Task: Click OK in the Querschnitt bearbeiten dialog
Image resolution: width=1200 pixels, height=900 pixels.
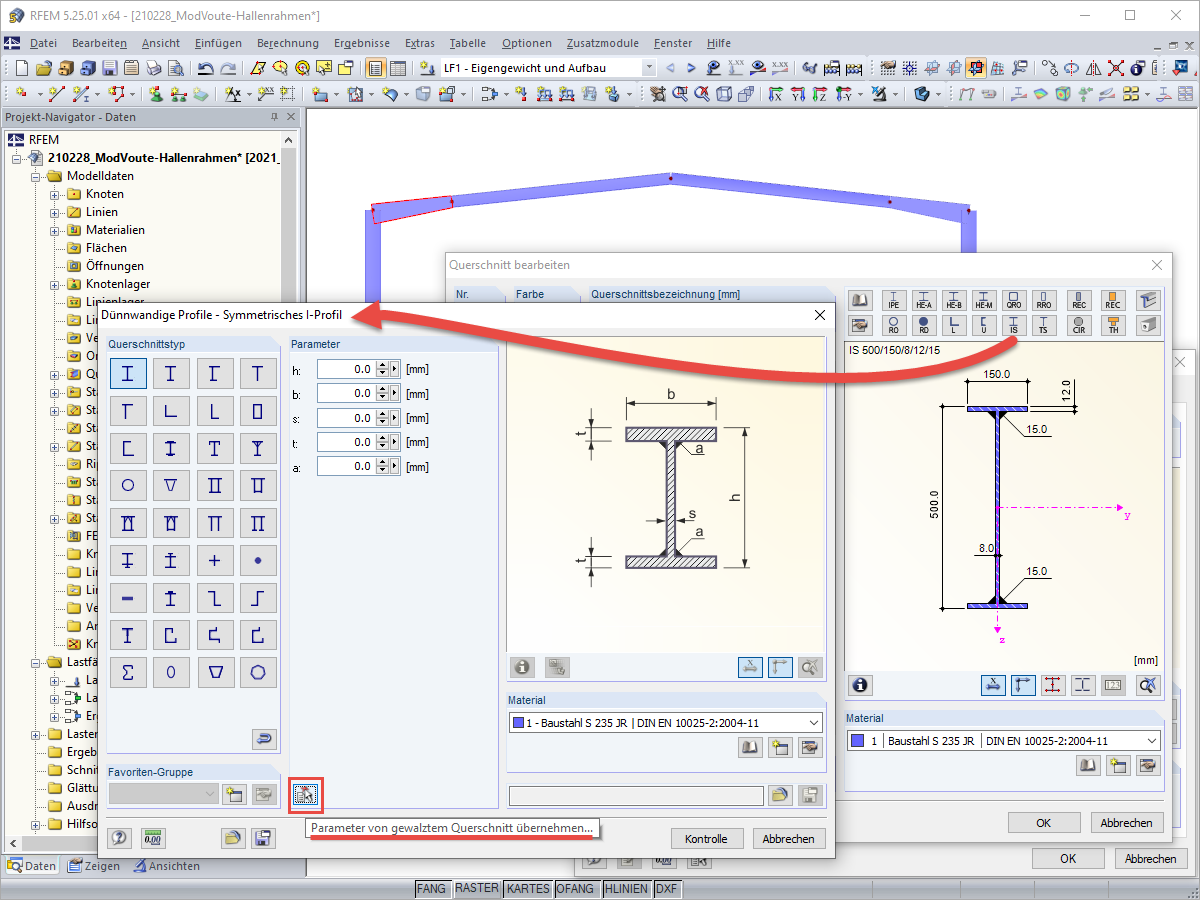Action: click(x=1043, y=823)
